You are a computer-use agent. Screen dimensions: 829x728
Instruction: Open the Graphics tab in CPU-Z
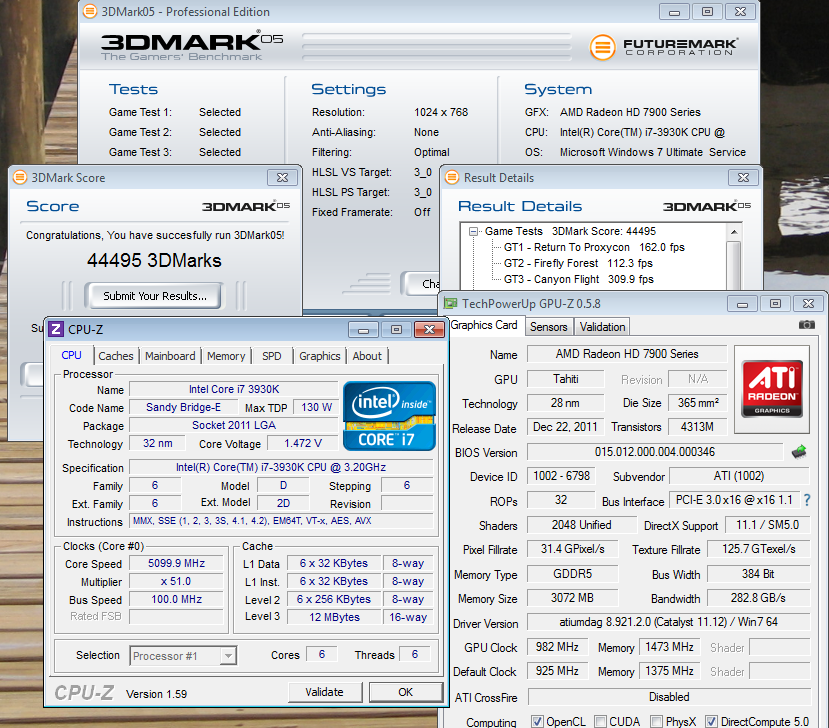[319, 356]
